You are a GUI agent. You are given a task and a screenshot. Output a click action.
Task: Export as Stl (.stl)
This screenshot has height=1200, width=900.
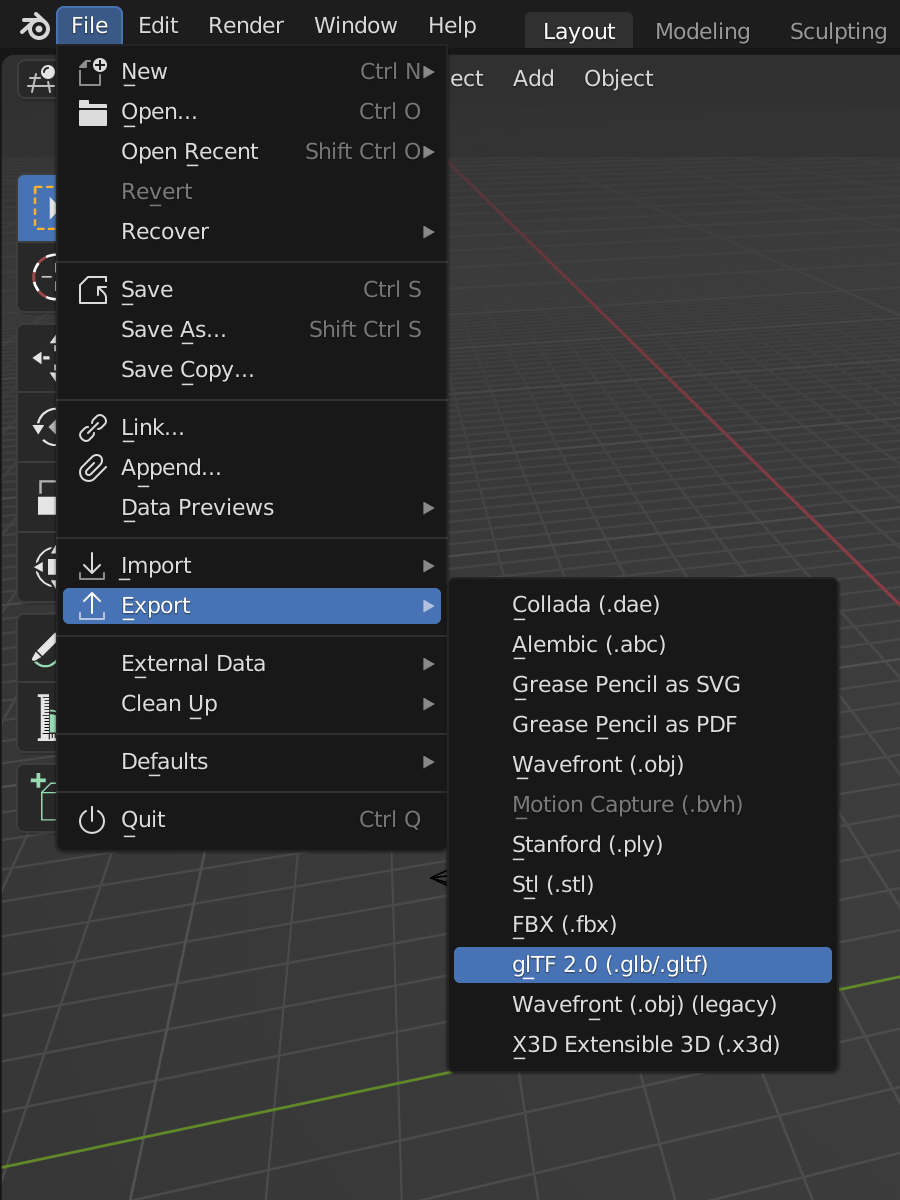tap(643, 885)
